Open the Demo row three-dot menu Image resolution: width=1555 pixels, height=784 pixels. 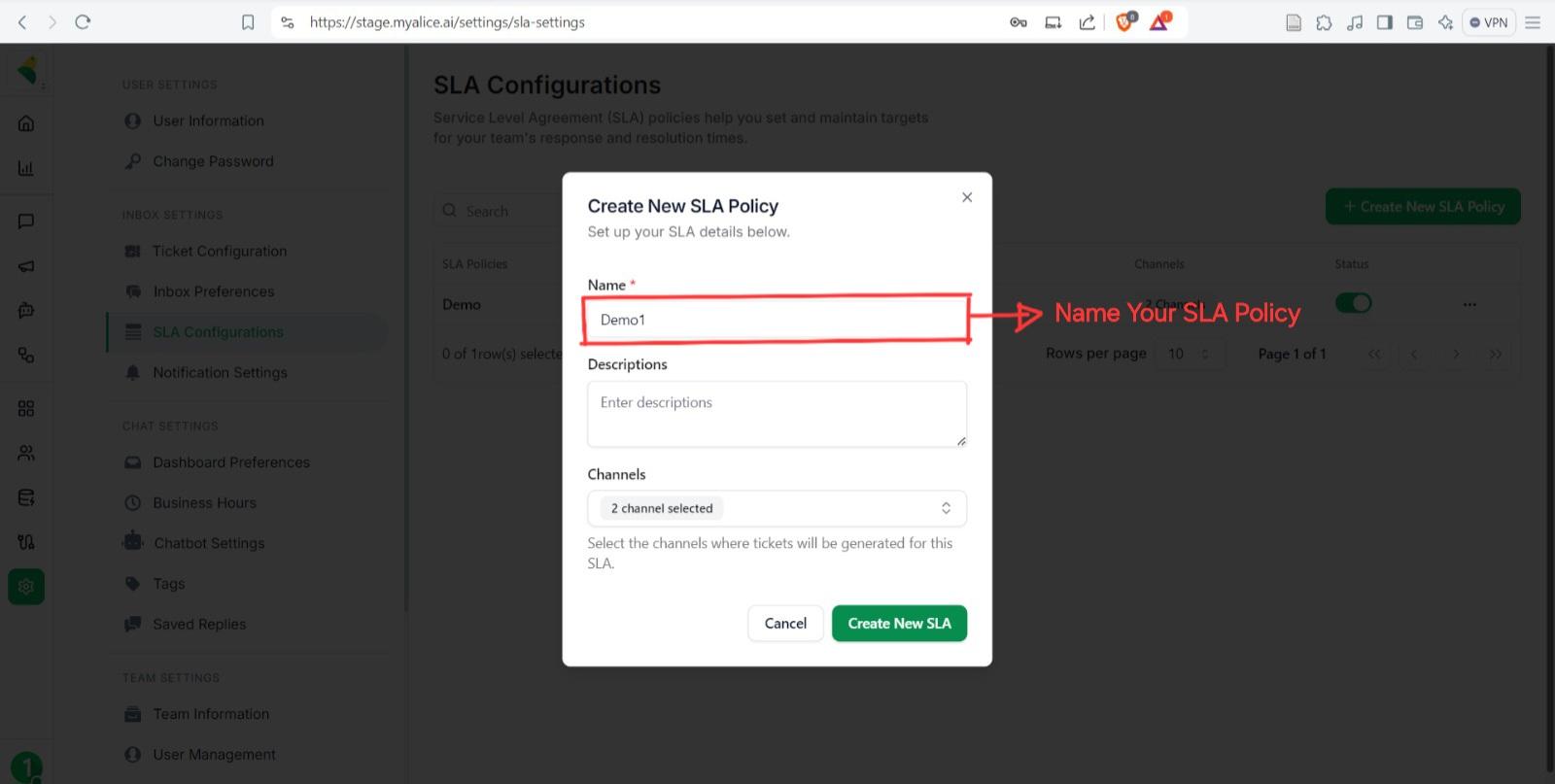pos(1469,305)
